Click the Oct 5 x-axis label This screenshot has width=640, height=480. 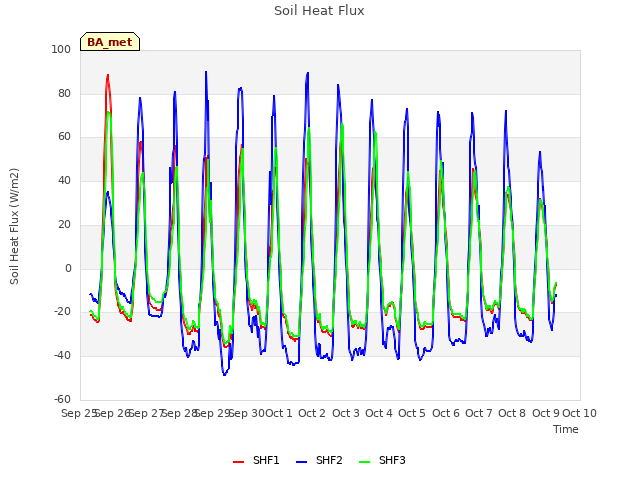point(412,413)
